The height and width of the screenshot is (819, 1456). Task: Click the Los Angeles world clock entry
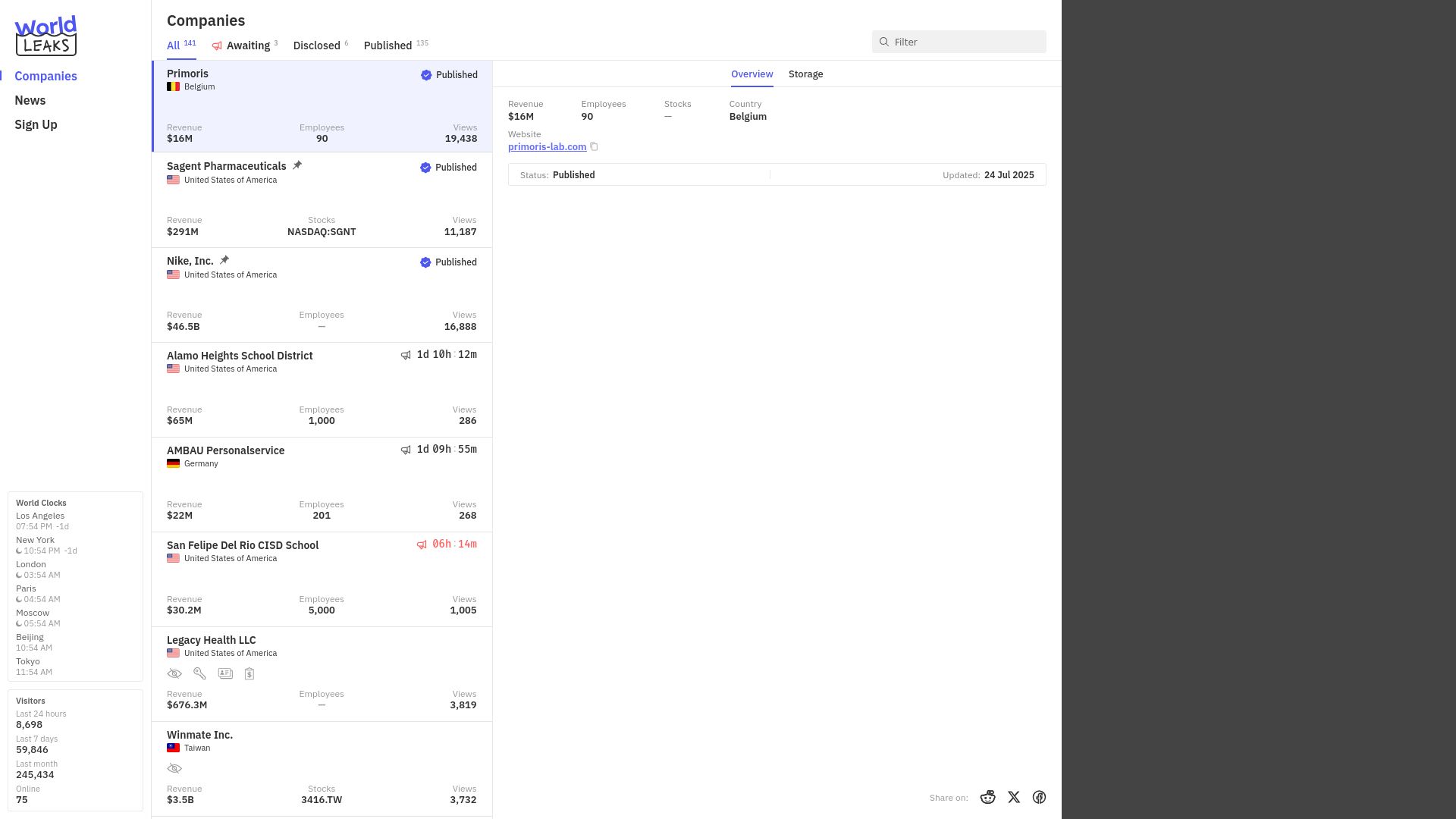(42, 521)
